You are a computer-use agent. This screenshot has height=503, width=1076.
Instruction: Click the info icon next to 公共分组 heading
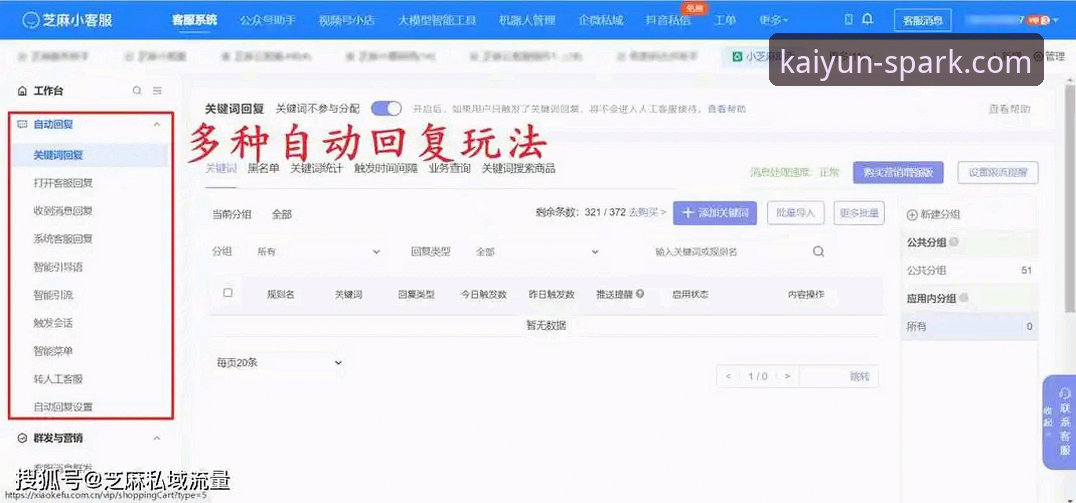(x=954, y=242)
